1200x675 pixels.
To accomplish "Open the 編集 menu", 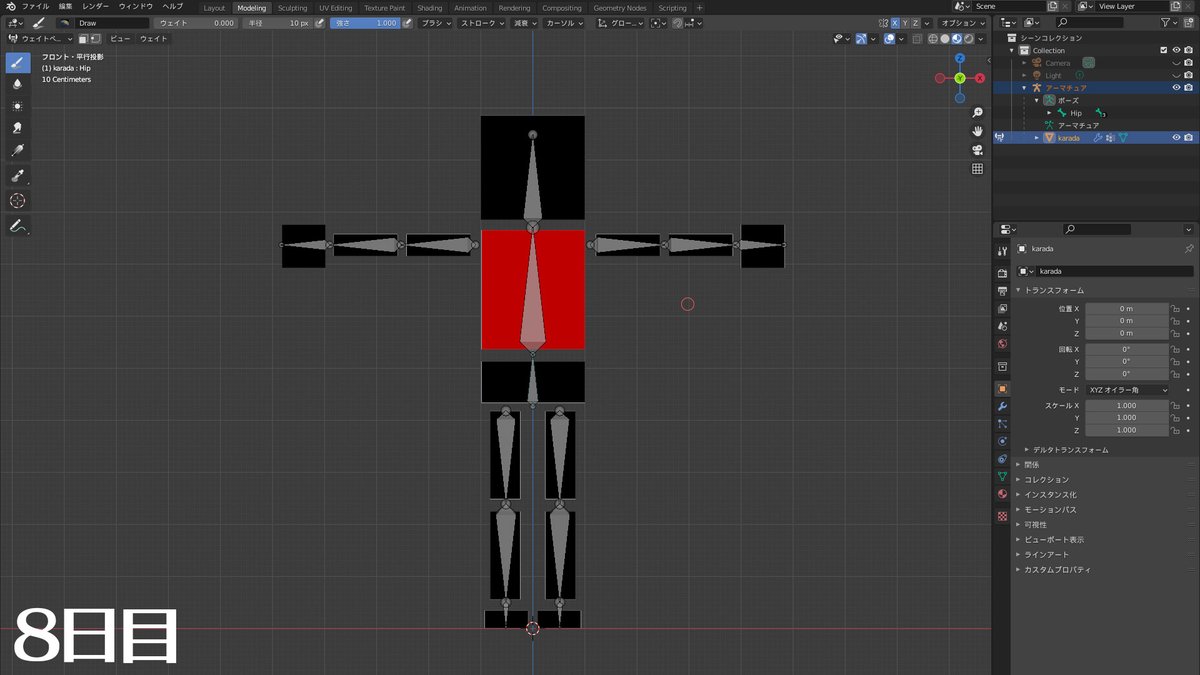I will [65, 7].
